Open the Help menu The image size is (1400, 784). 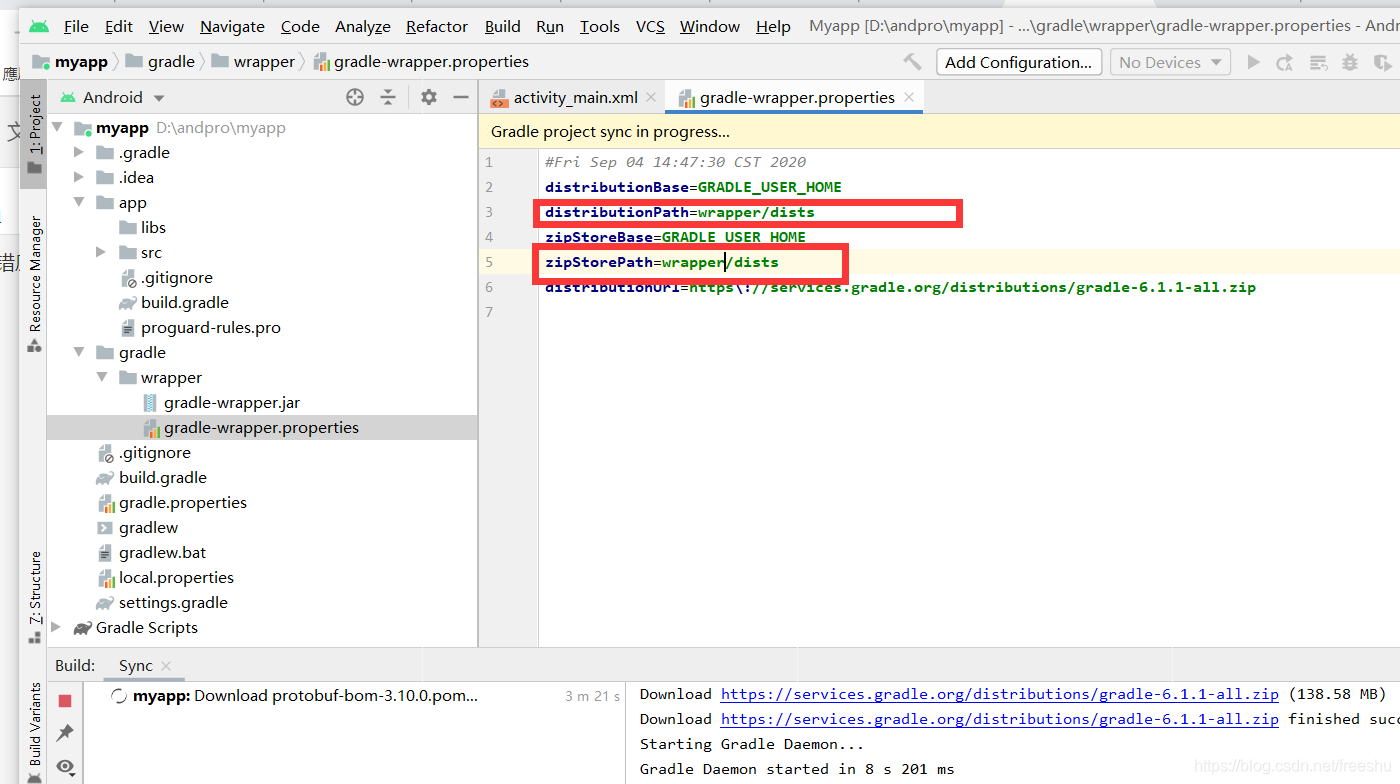point(773,27)
